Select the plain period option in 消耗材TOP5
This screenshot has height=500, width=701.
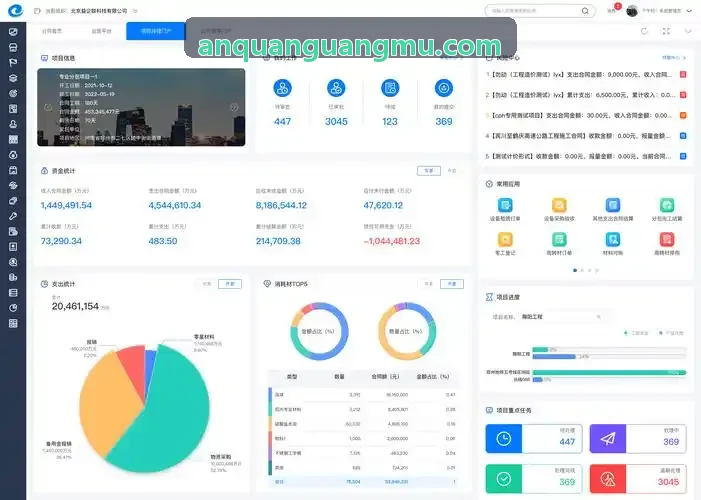[x=428, y=284]
